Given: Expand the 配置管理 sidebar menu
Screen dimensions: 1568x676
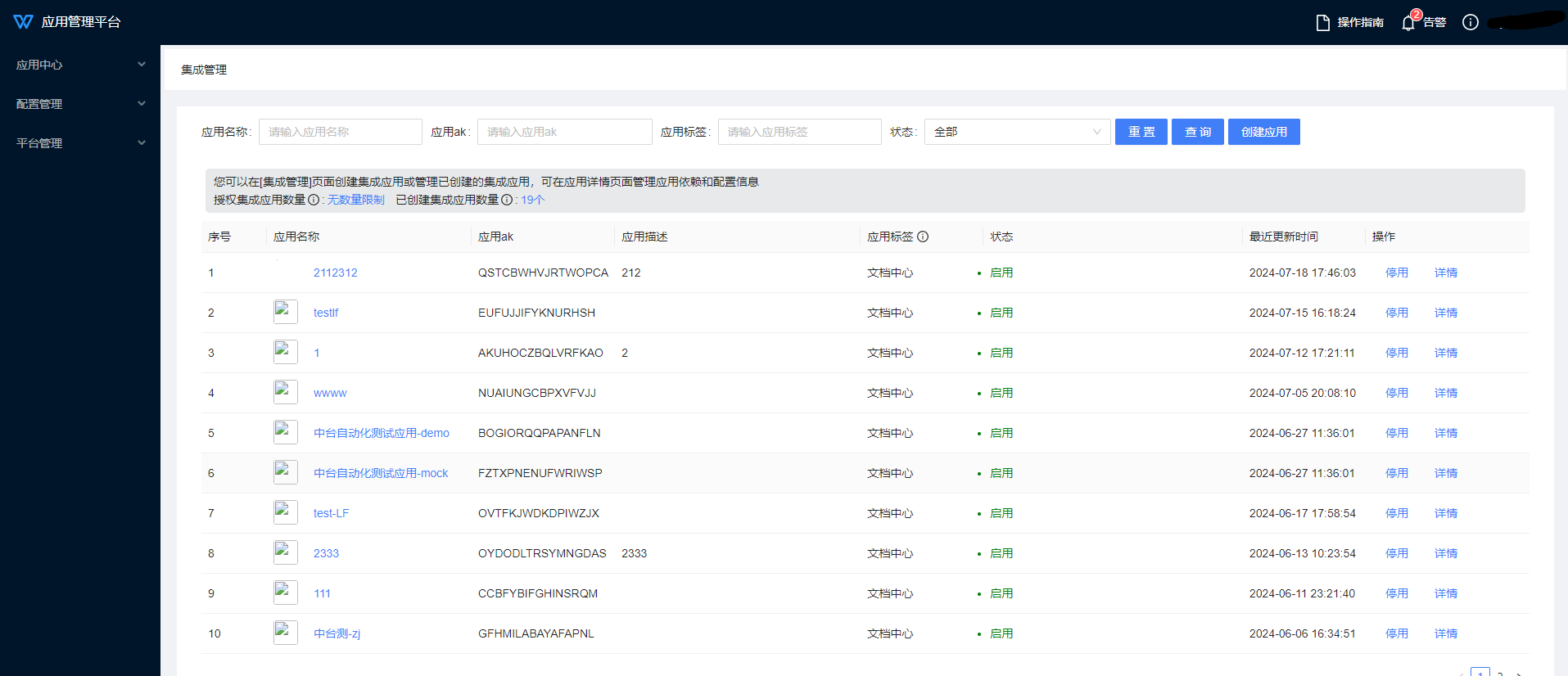Looking at the screenshot, I should 80,104.
